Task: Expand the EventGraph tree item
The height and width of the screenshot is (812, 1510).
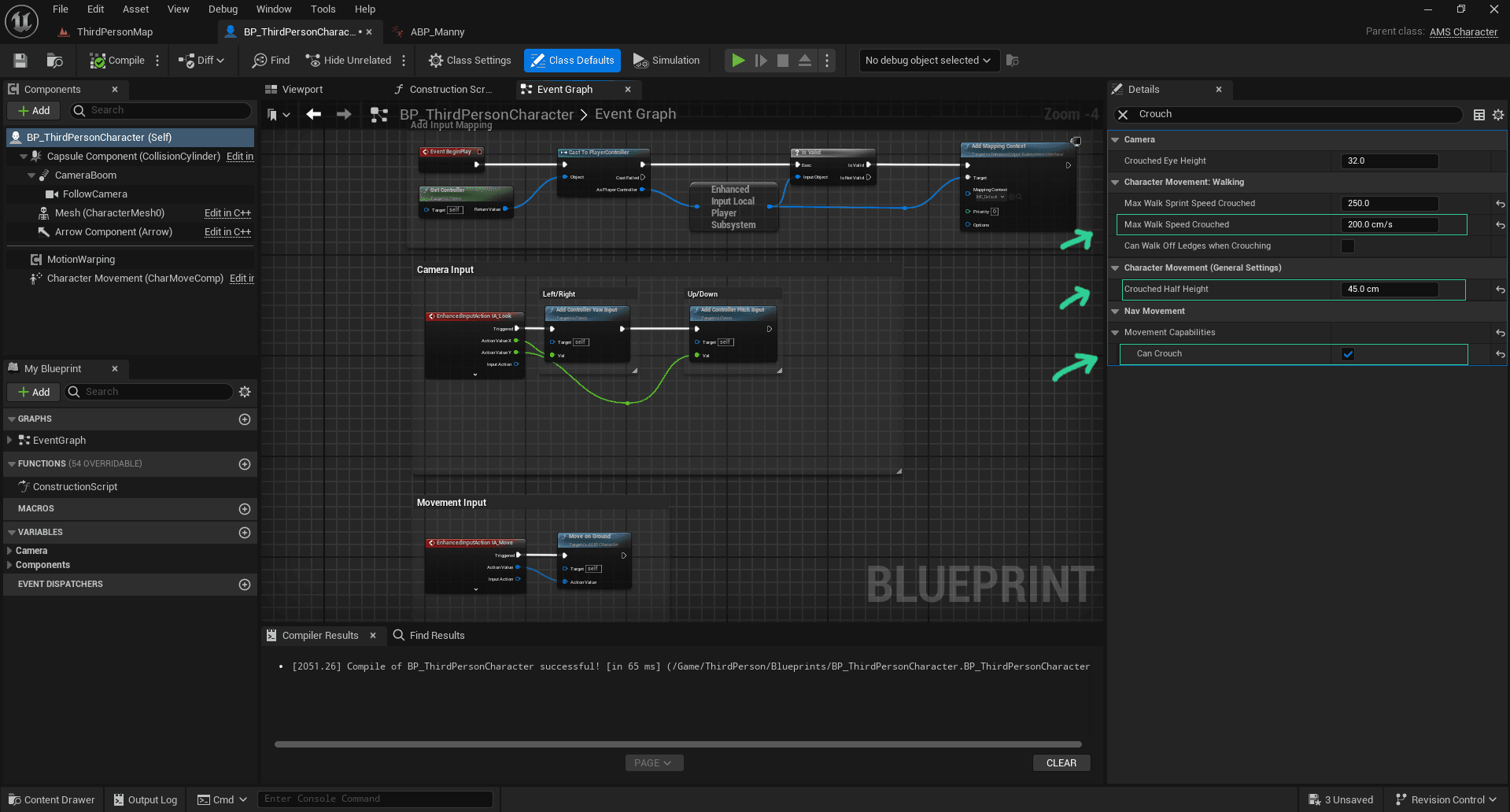Action: point(9,441)
